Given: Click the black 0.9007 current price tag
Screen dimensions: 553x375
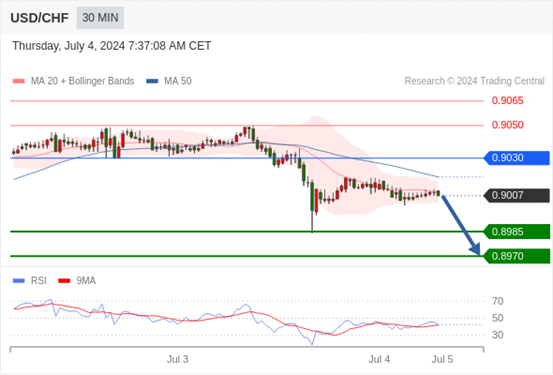Looking at the screenshot, I should (x=517, y=195).
